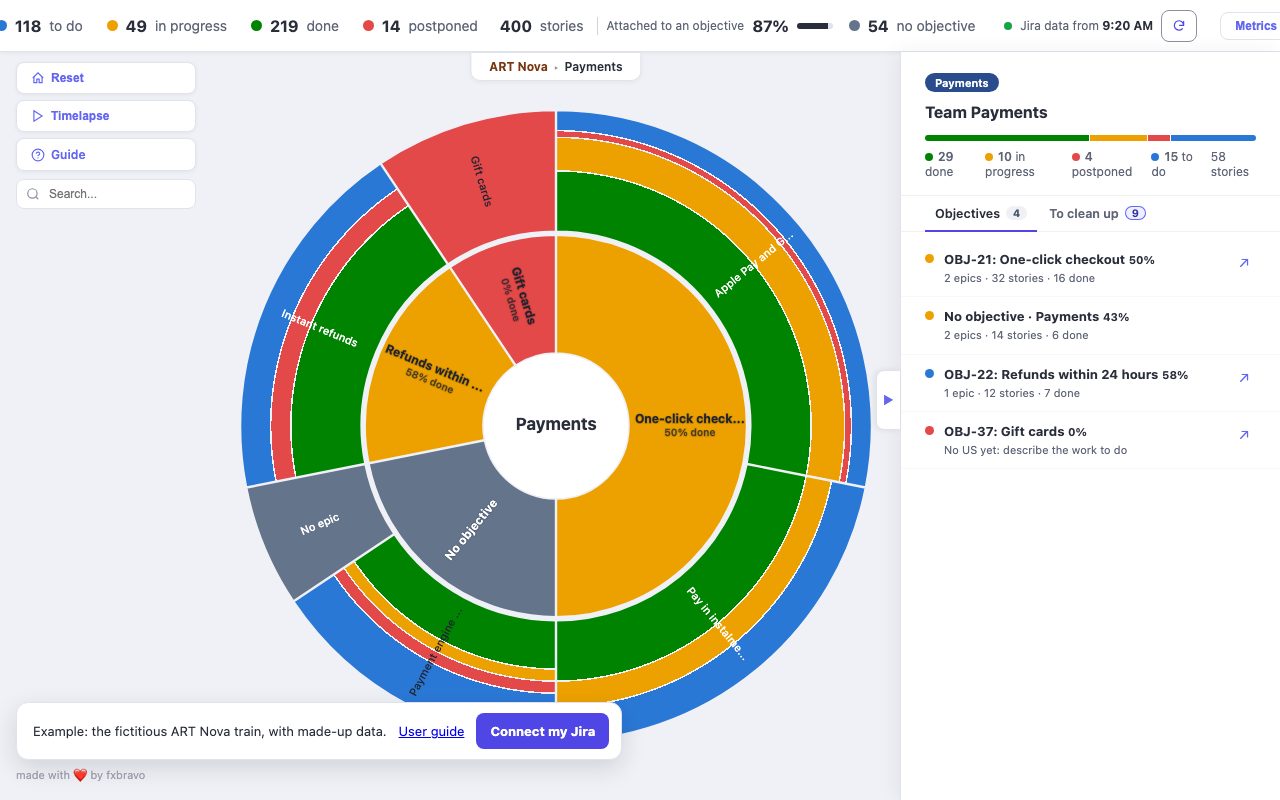Focus the Search field

106,194
